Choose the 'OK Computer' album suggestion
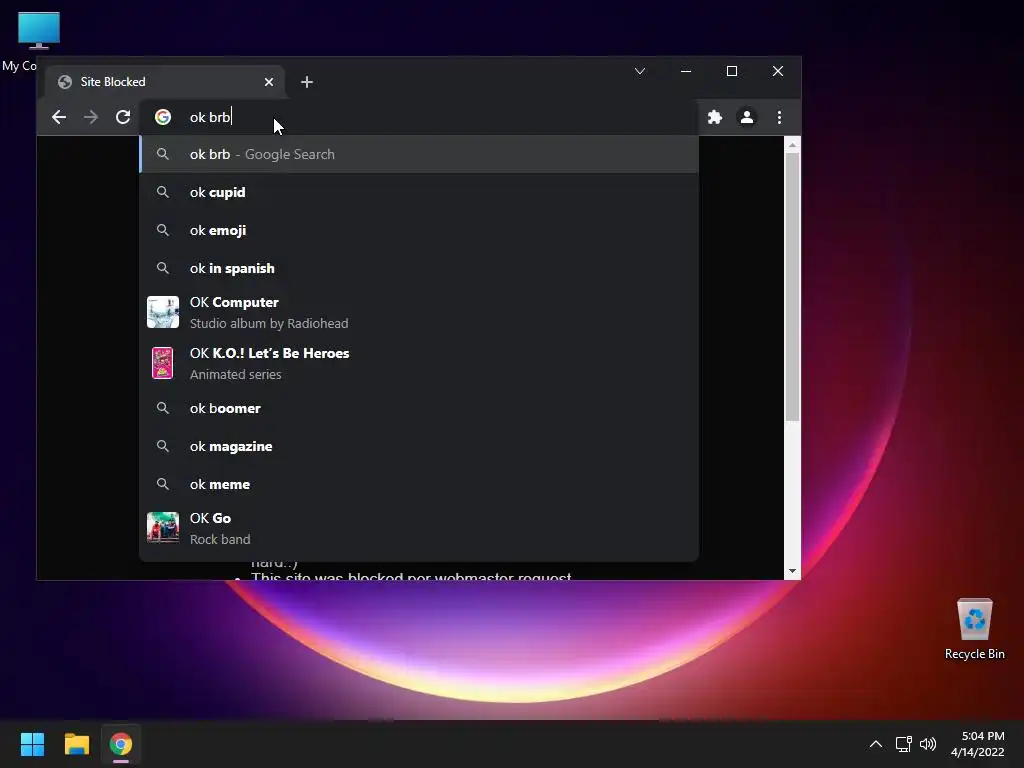 coord(419,312)
